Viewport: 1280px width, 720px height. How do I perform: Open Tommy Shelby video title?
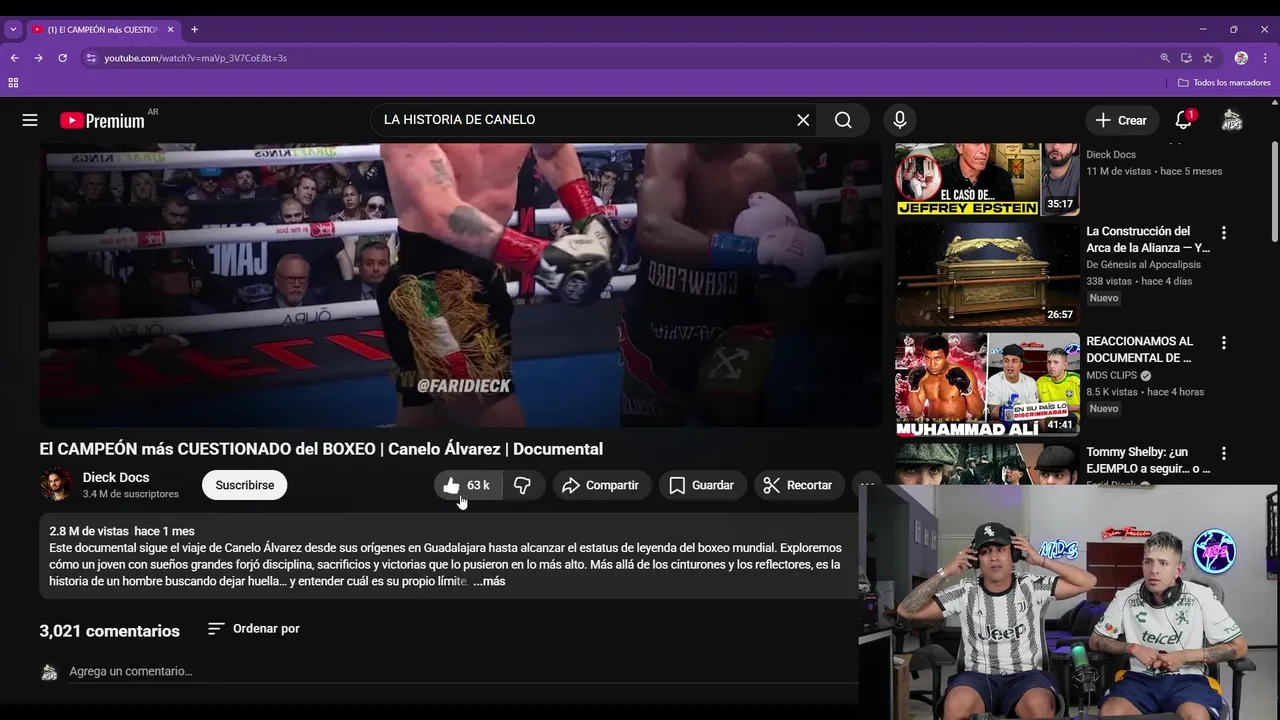click(x=1148, y=460)
